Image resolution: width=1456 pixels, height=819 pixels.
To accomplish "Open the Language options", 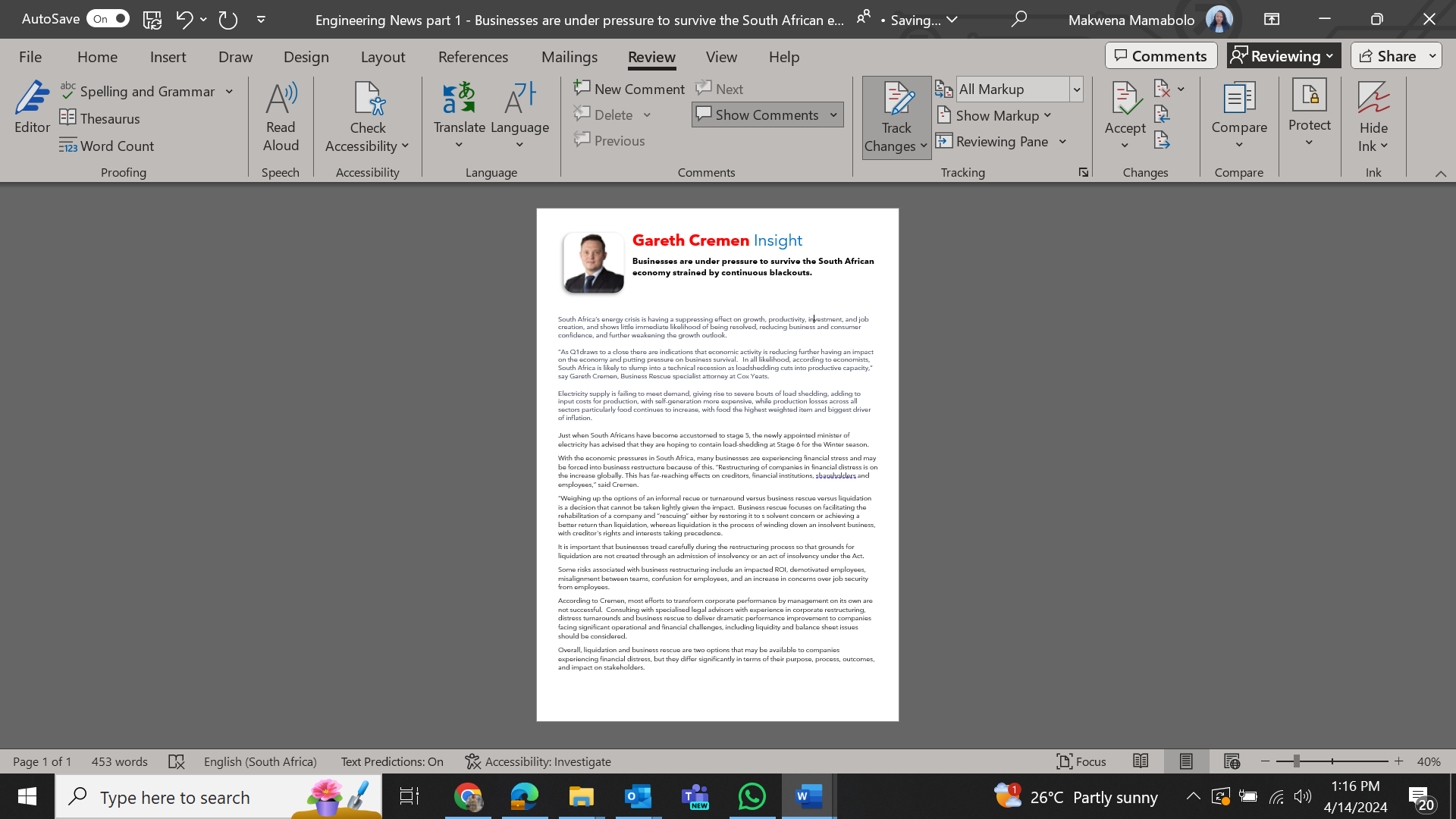I will [x=519, y=115].
